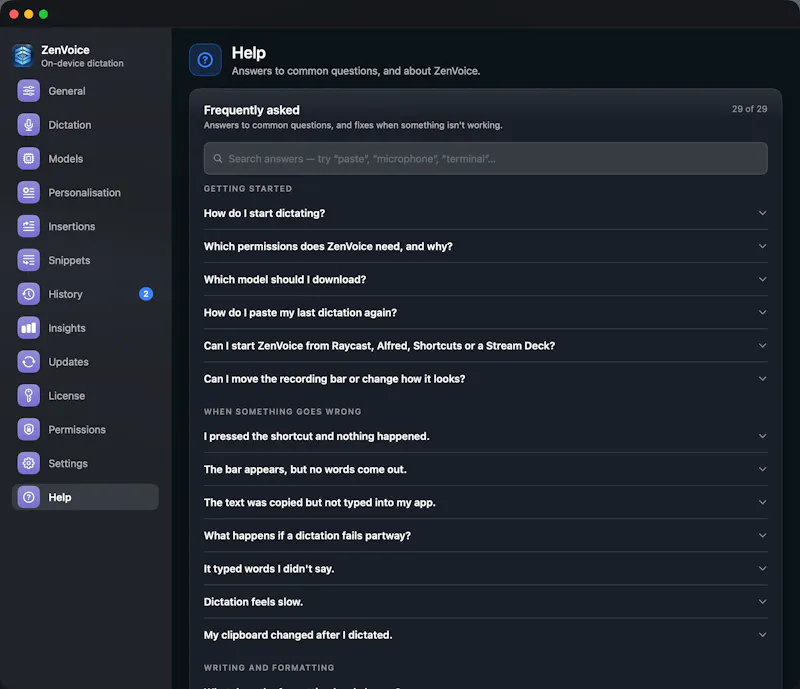Click the ZenVoice app logo
The height and width of the screenshot is (689, 800).
coord(23,56)
